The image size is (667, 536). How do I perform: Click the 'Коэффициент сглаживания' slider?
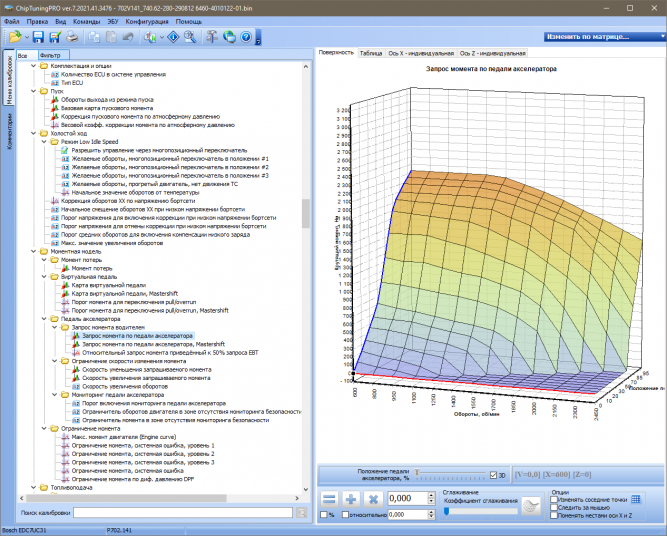(x=481, y=511)
